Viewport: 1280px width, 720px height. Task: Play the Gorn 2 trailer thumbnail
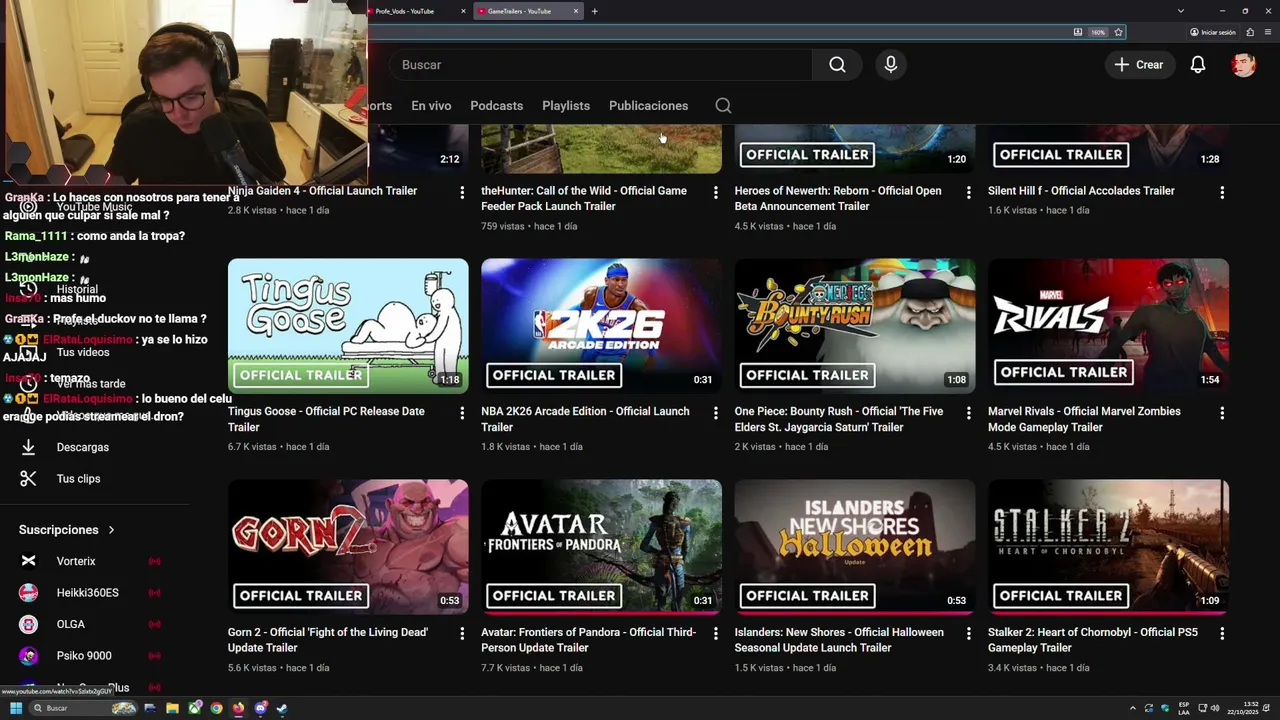(x=348, y=547)
